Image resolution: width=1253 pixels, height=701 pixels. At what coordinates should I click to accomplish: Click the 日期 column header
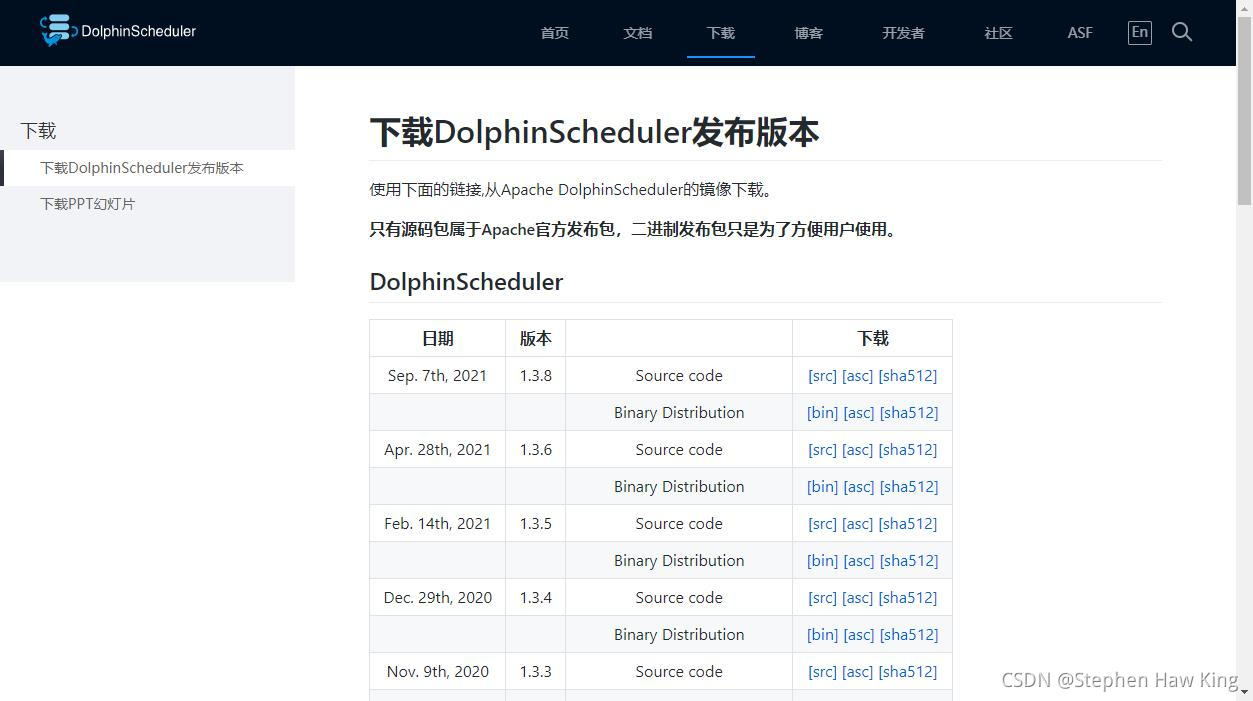437,339
